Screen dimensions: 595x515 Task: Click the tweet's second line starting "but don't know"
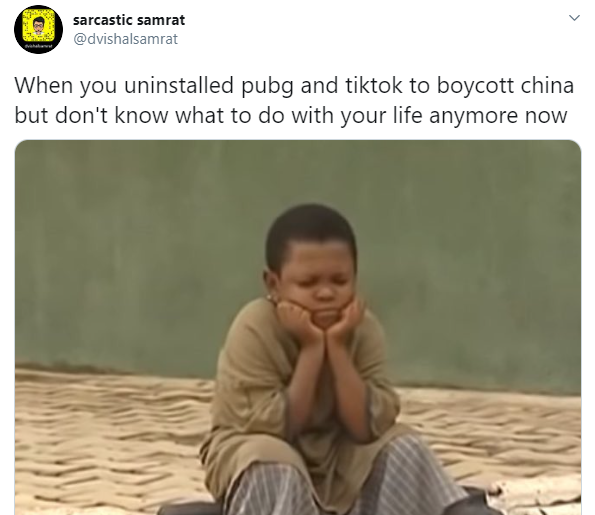[x=291, y=116]
